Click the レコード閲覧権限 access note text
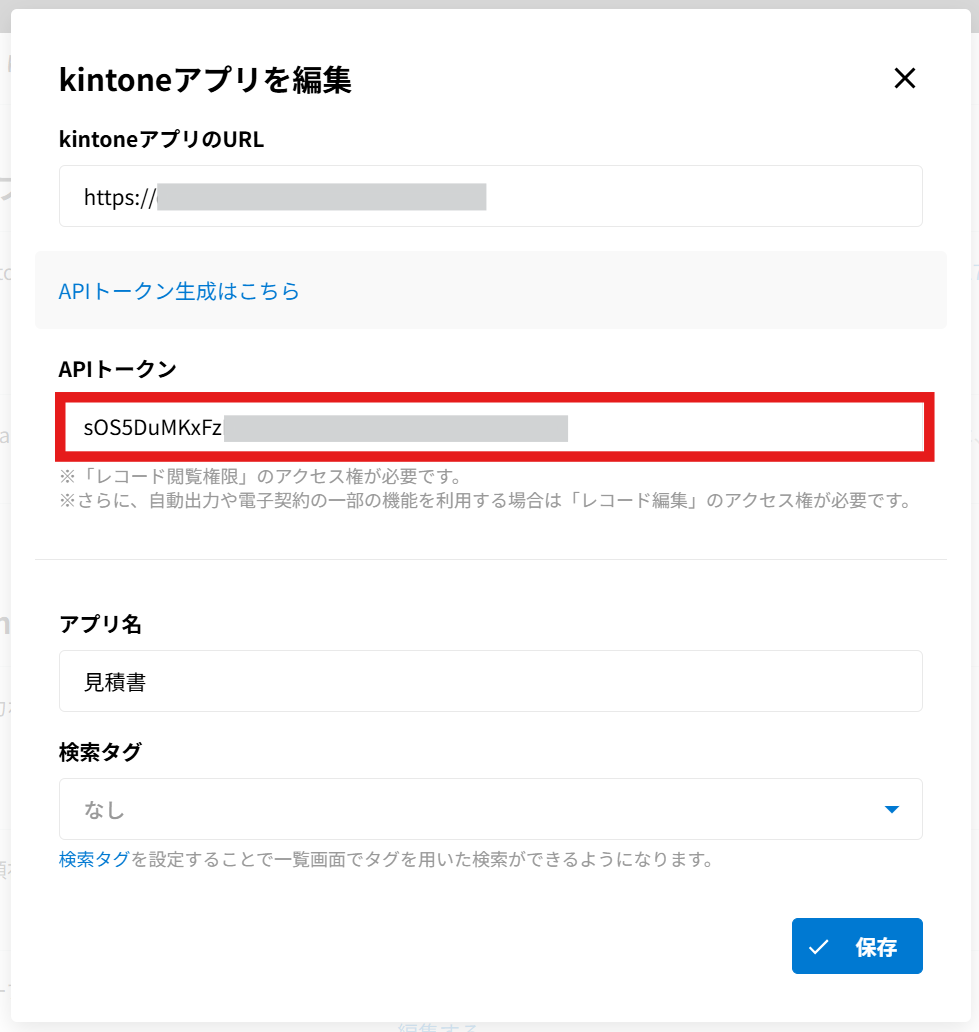 point(260,476)
